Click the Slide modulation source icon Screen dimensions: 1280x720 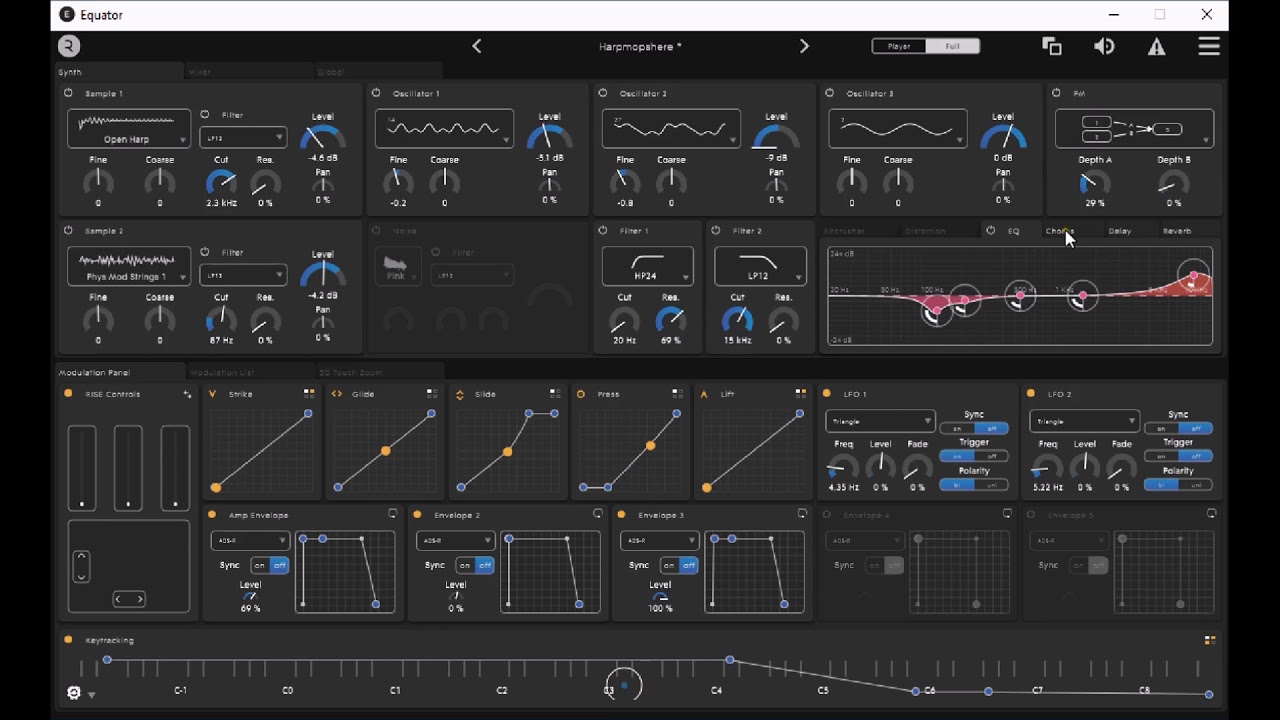tap(460, 394)
